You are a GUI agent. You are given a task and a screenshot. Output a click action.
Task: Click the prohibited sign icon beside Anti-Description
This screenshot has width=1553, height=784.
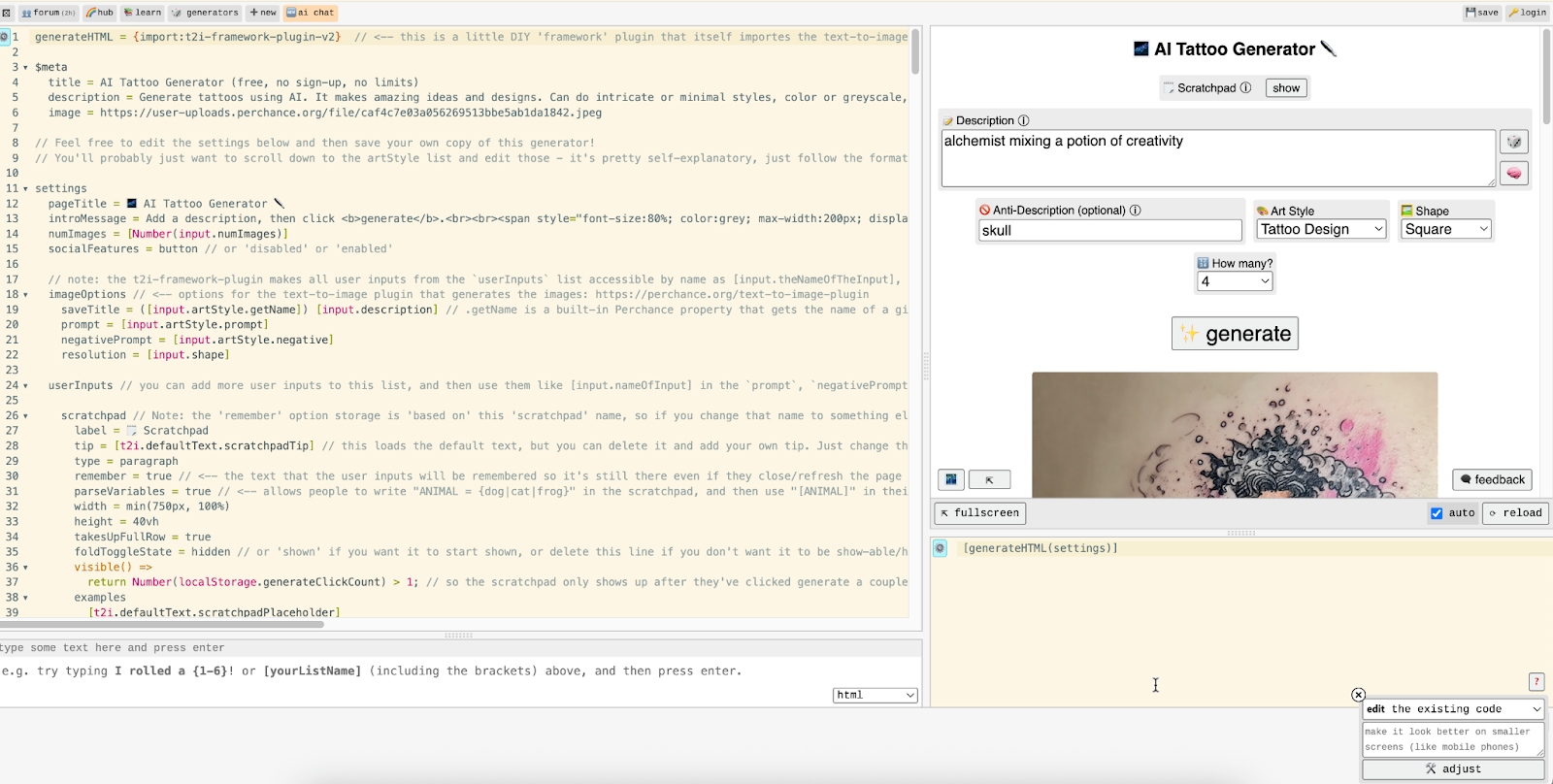[x=984, y=210]
